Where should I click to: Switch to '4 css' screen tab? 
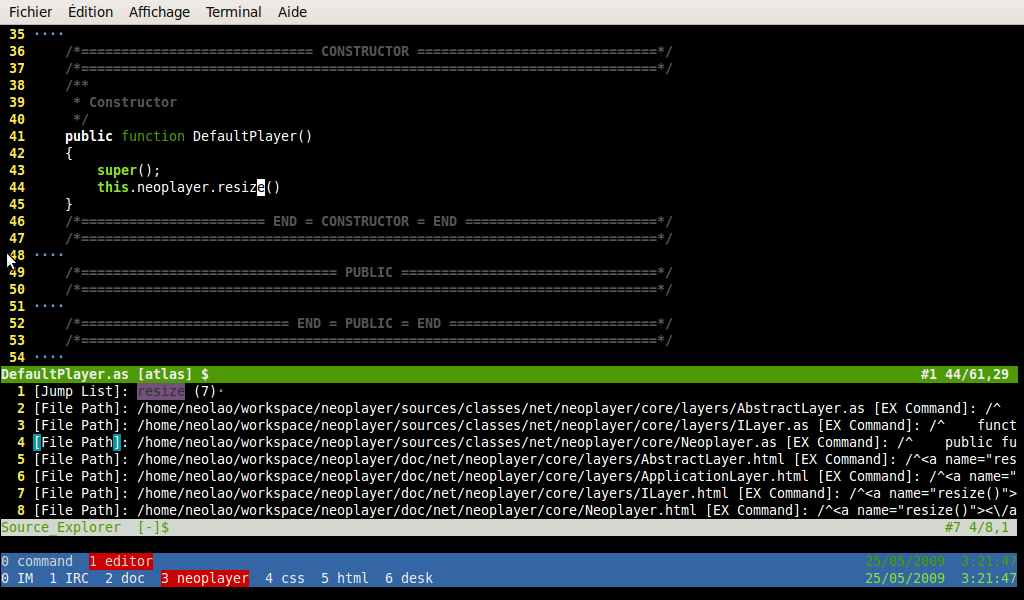(285, 578)
